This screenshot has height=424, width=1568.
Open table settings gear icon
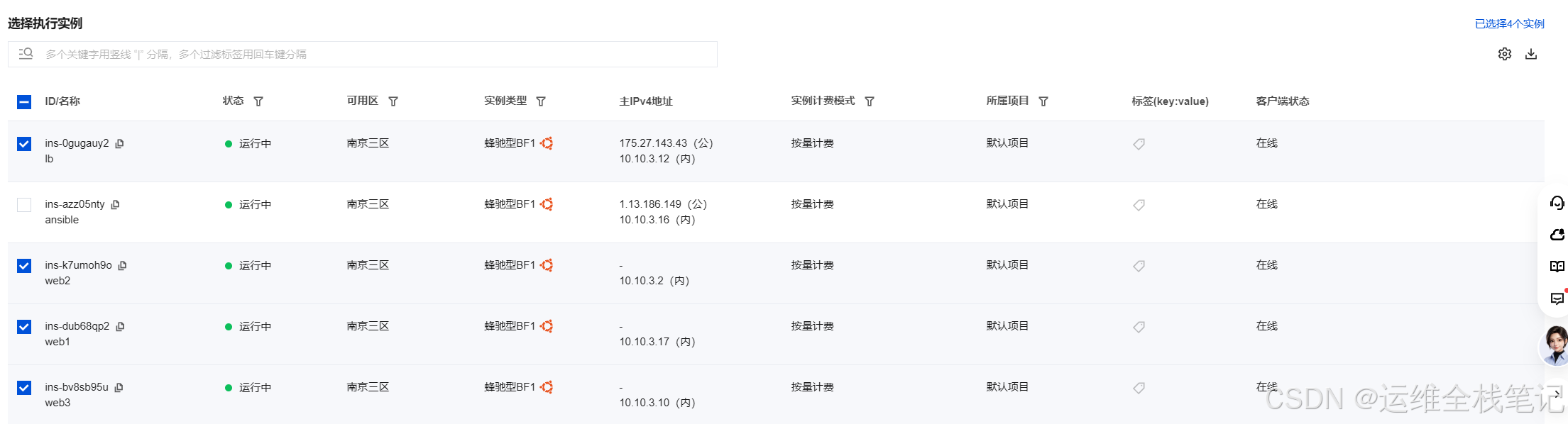[x=1505, y=54]
